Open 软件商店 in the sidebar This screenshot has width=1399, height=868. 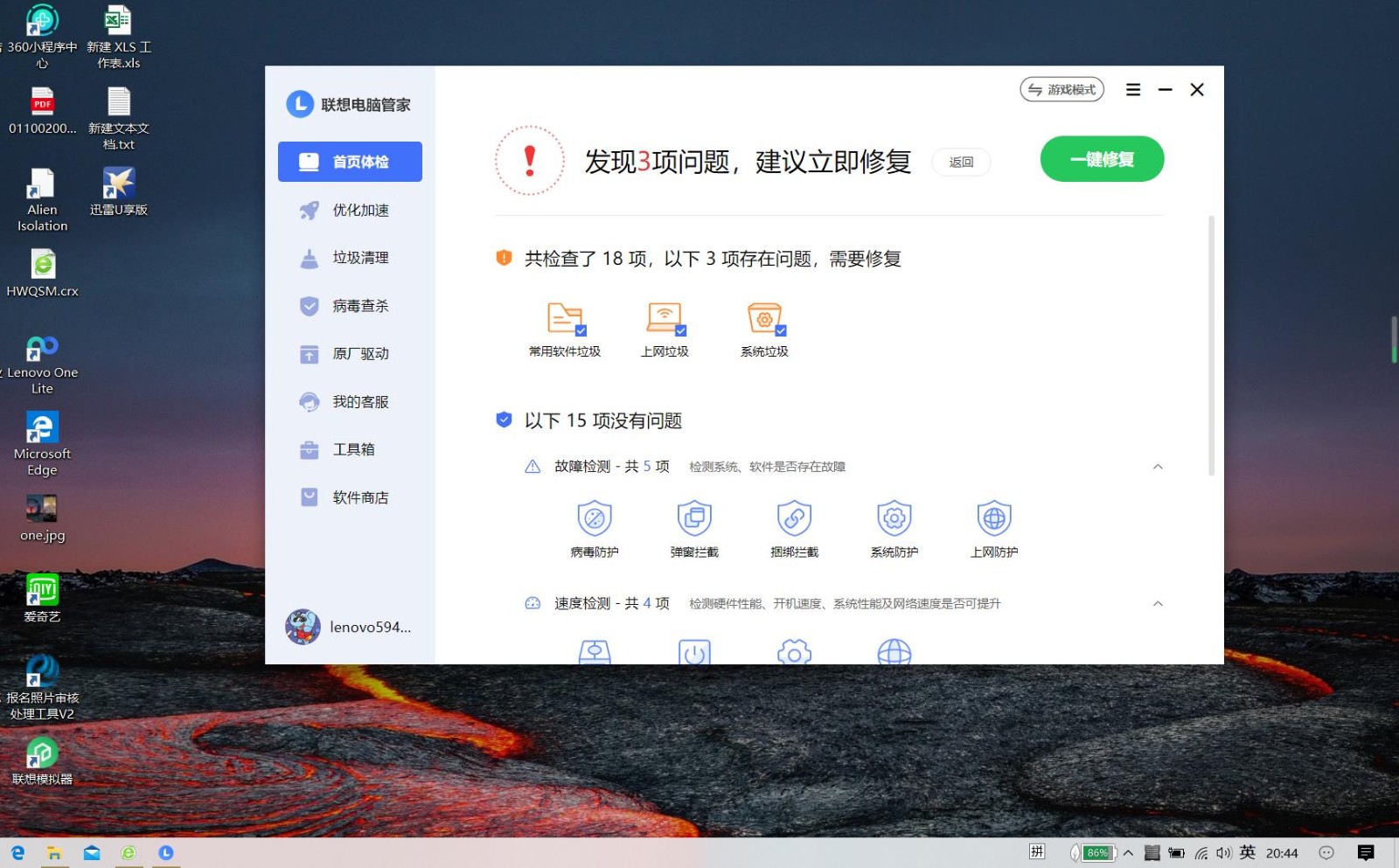(350, 497)
